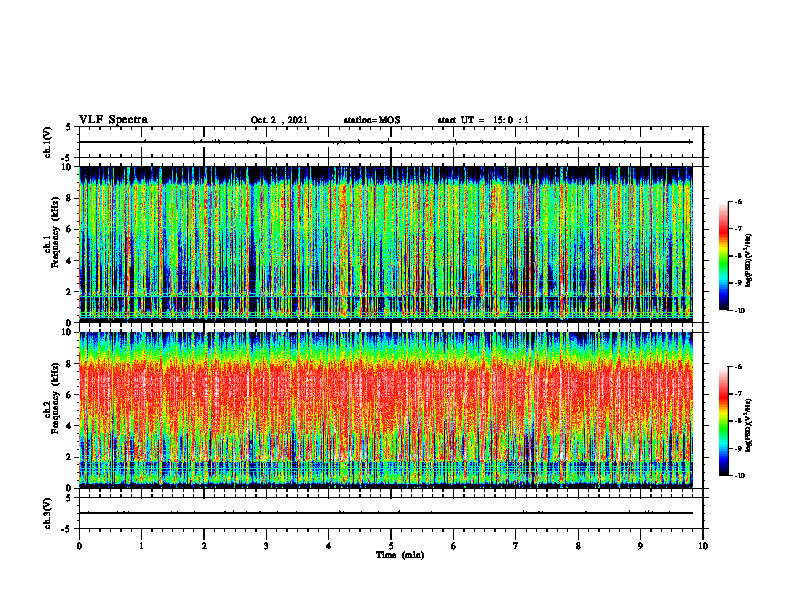The image size is (792, 612).
Task: Click ch.1 frequency tick label '6'
Action: pos(70,229)
